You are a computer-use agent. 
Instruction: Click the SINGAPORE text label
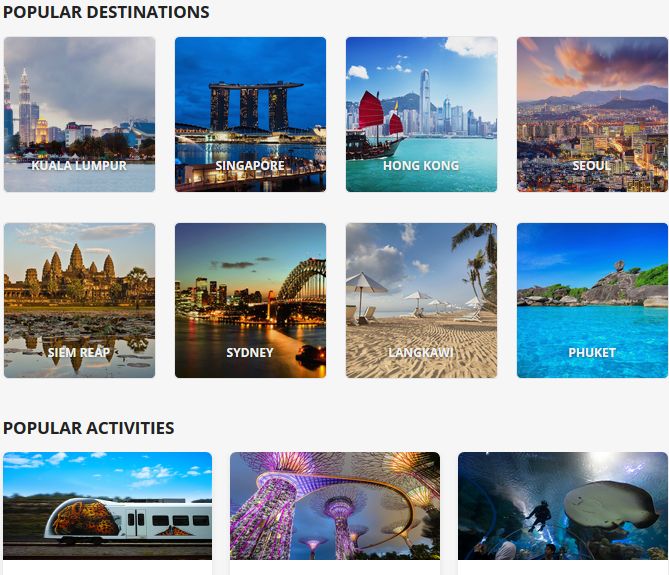[250, 166]
